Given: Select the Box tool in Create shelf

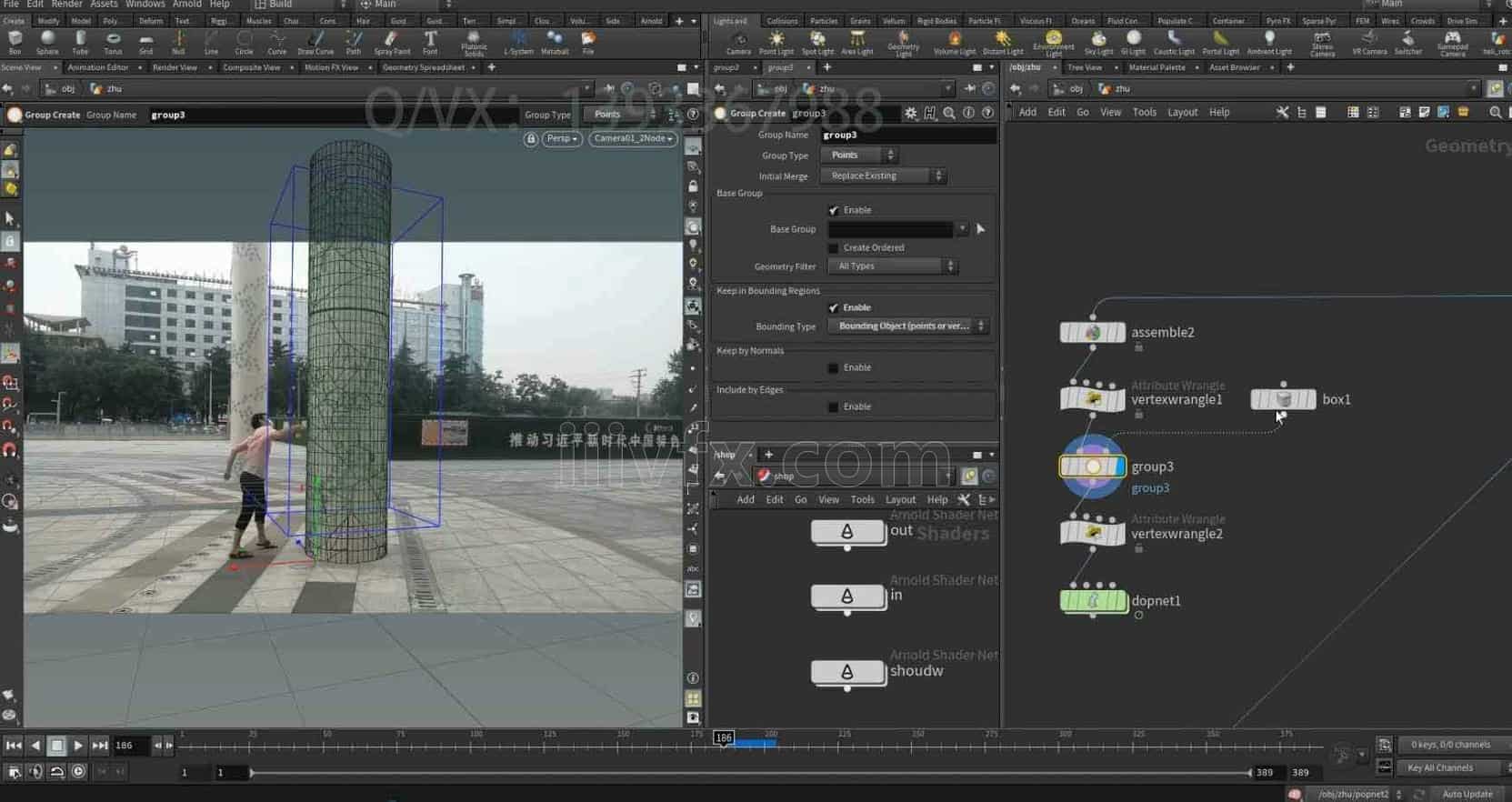Looking at the screenshot, I should [x=15, y=42].
